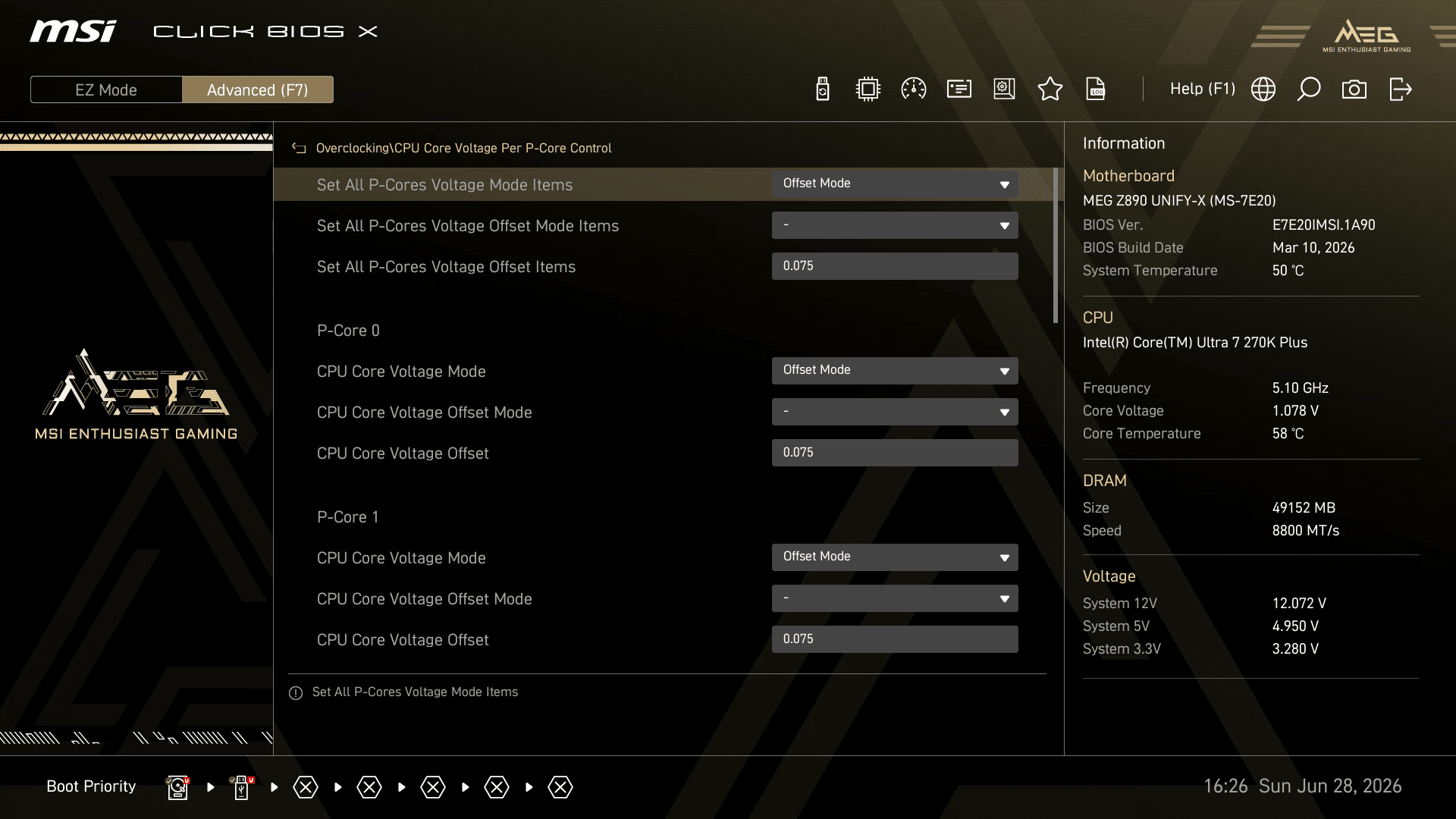
Task: Open the hardware monitor gauge icon
Action: tap(914, 89)
